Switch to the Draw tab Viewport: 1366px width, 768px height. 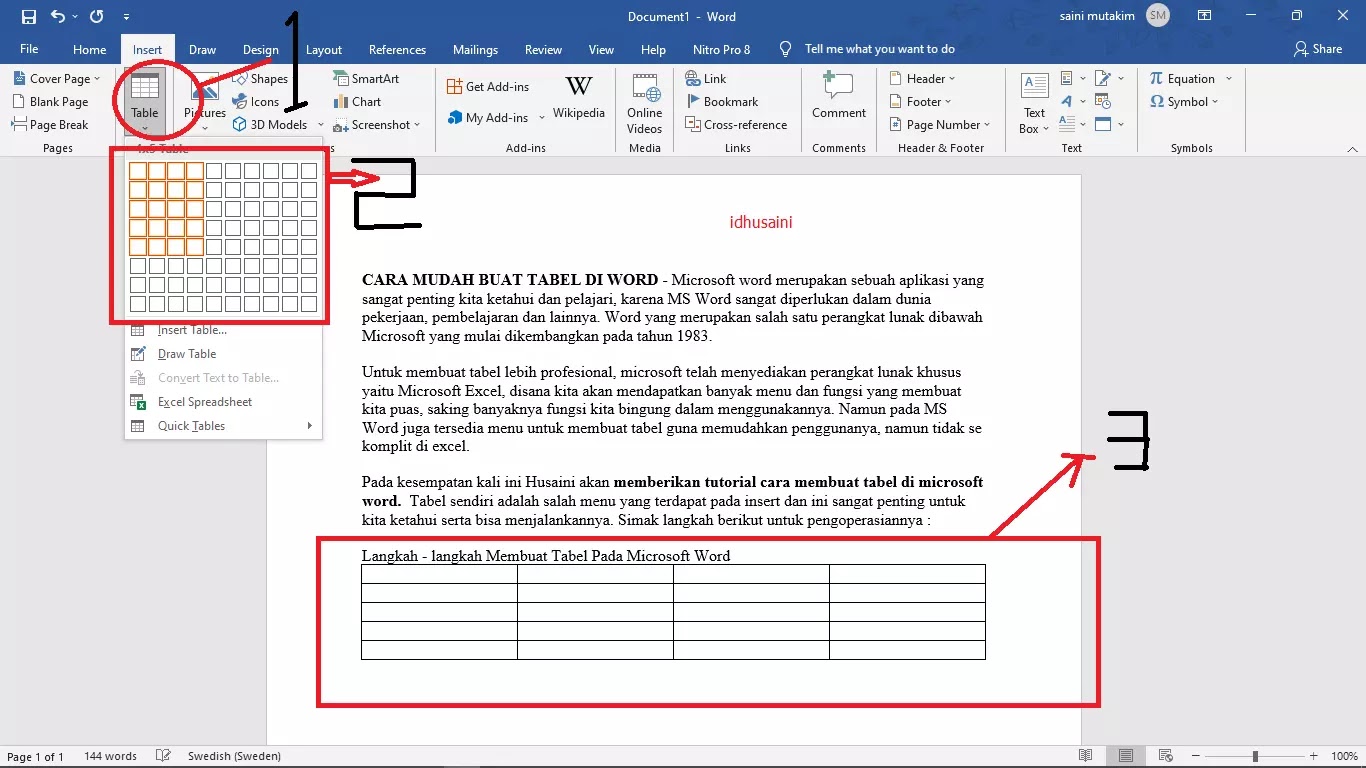pyautogui.click(x=202, y=49)
